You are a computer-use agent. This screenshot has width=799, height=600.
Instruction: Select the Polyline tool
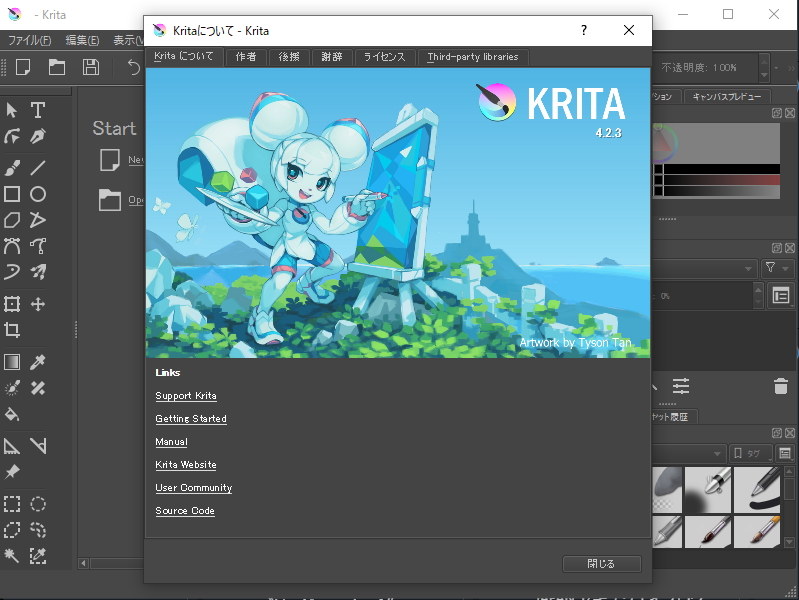[x=38, y=220]
